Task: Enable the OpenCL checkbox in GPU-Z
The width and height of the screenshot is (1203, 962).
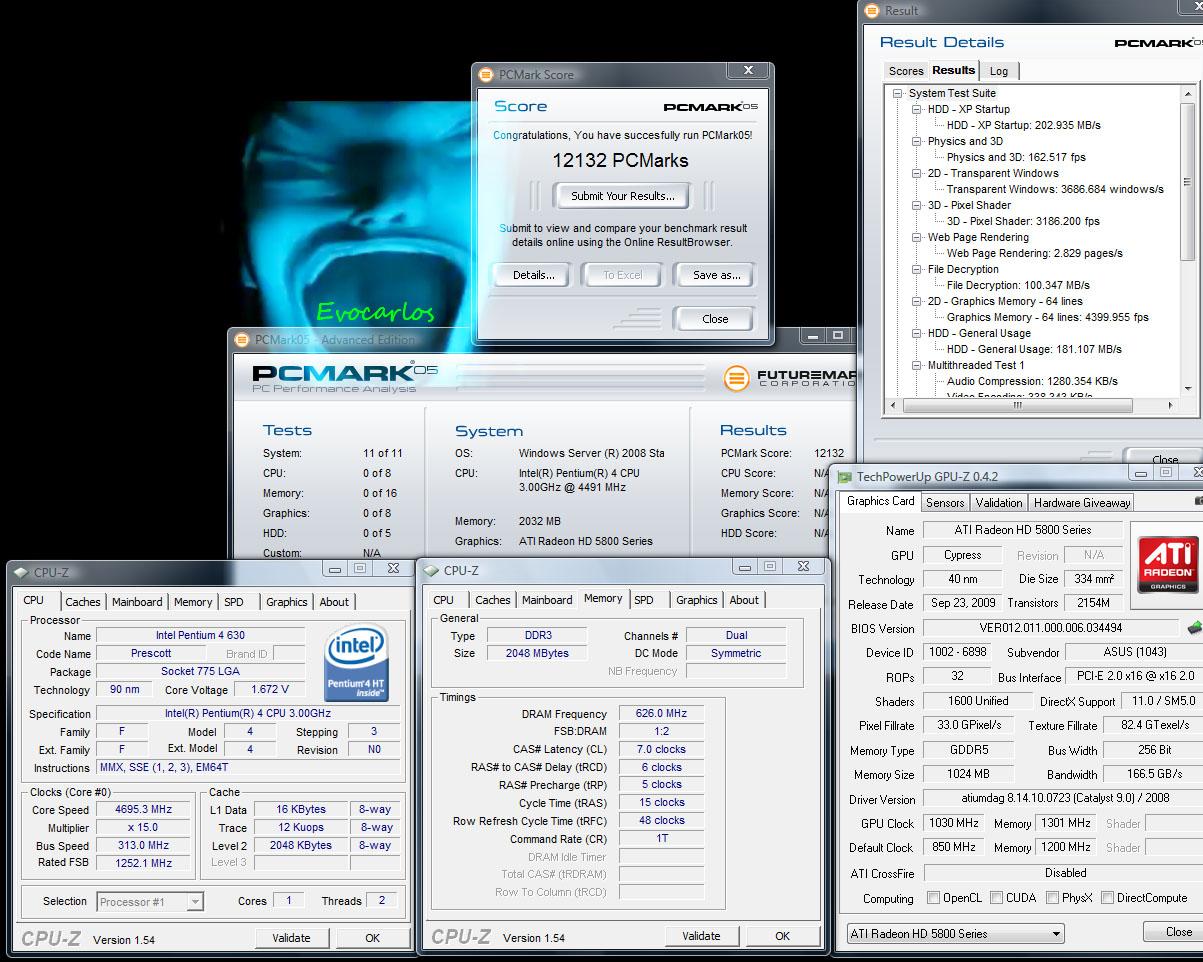Action: tap(933, 898)
